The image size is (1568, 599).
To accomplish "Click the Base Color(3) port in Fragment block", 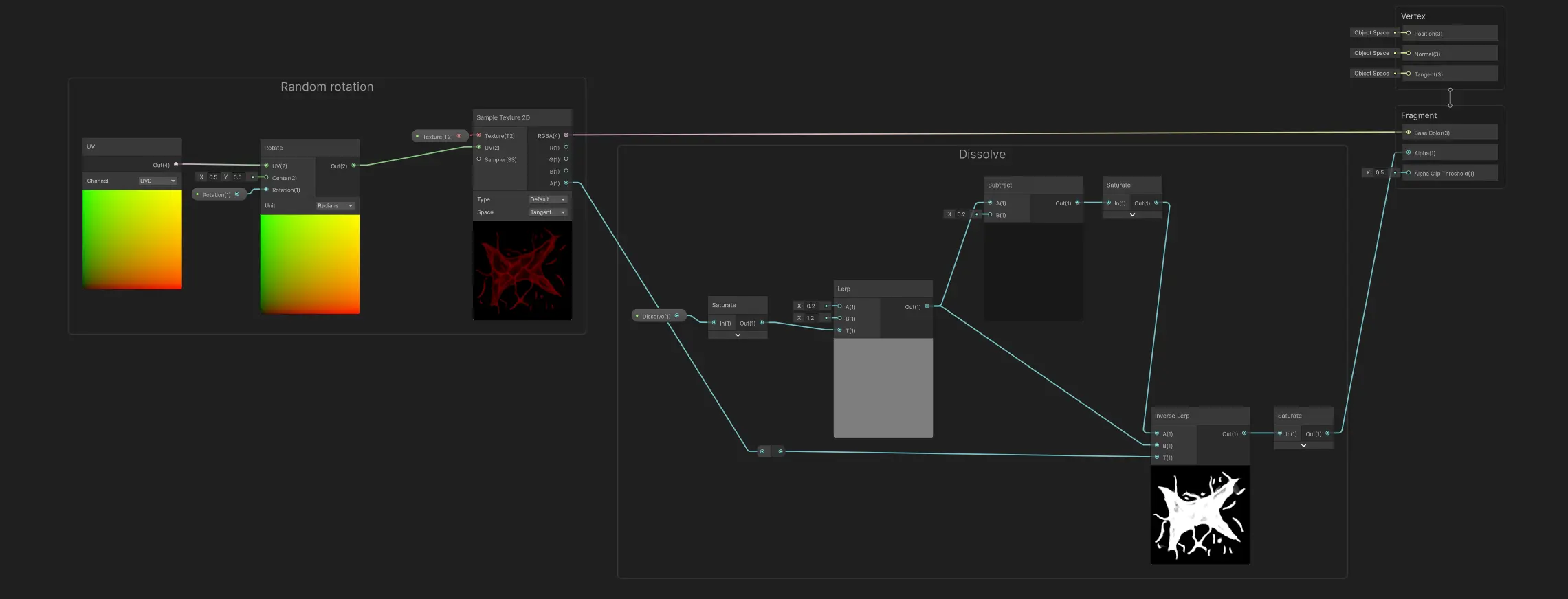I will pos(1409,133).
